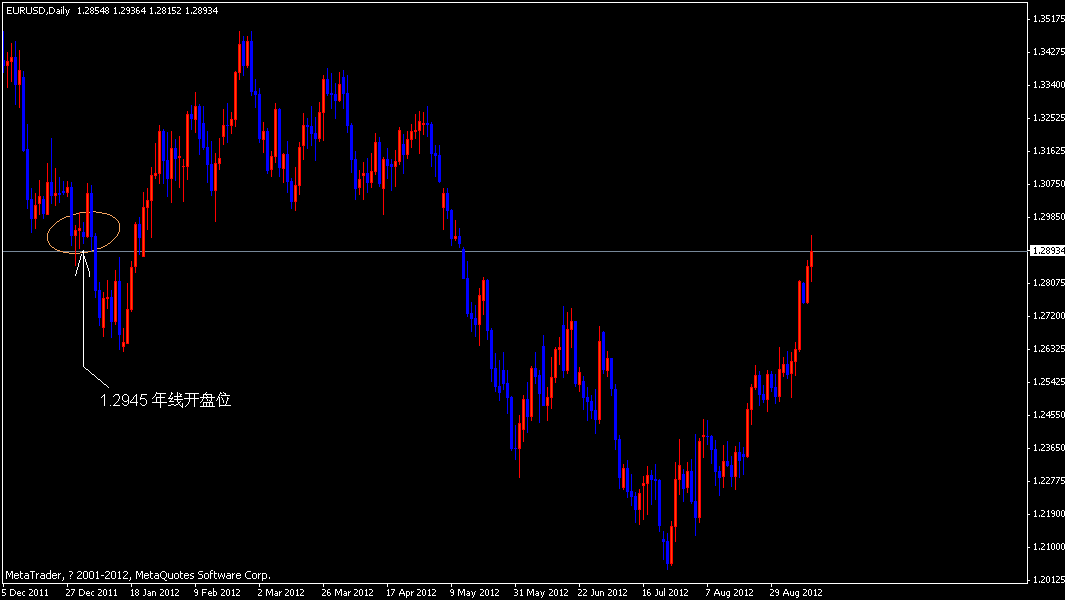Click the 1.23650 price axis label
Screen dimensions: 1065x600
click(x=1048, y=448)
